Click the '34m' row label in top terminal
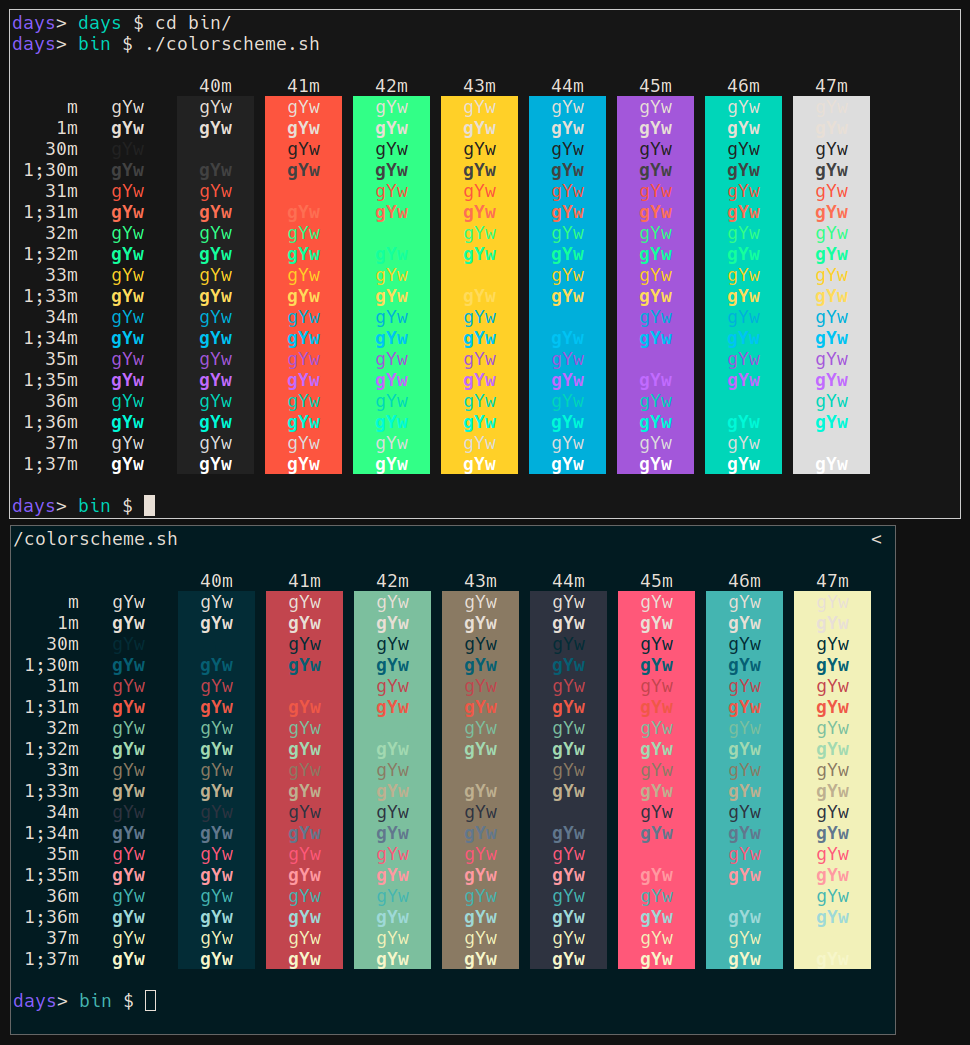The height and width of the screenshot is (1045, 970). [x=62, y=317]
